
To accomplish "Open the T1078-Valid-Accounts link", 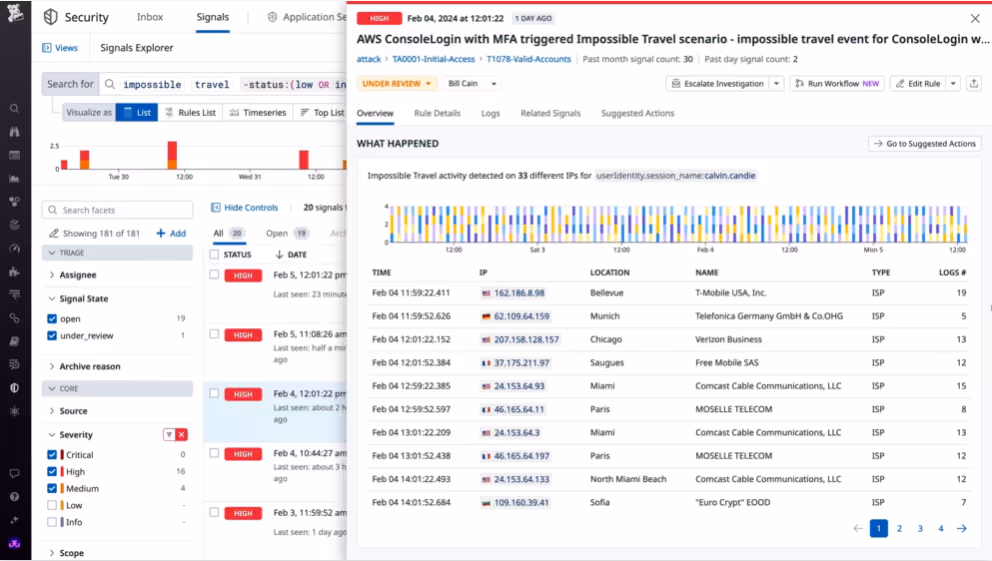I will coord(529,59).
